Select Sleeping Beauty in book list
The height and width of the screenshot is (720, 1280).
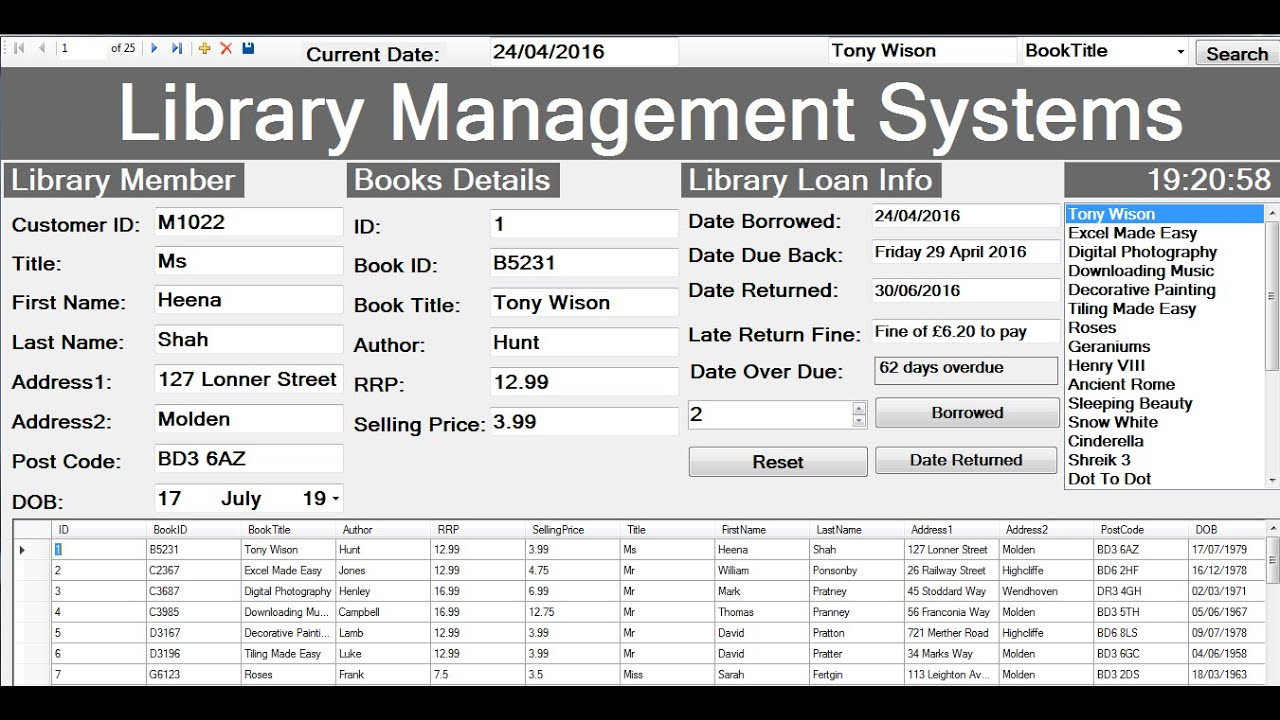coord(1165,403)
